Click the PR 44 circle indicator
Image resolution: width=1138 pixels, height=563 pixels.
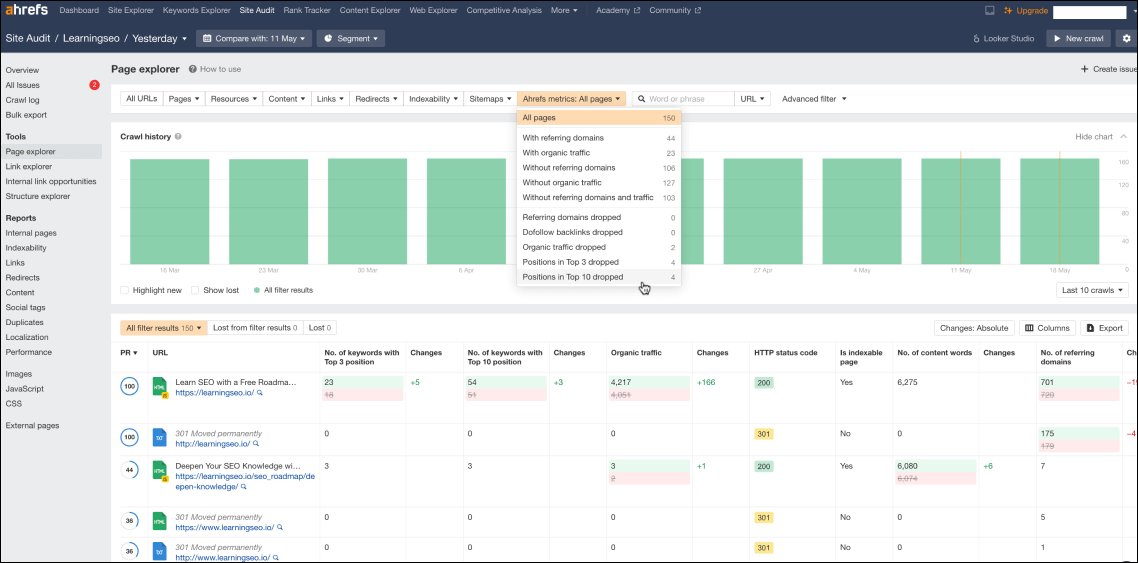(x=130, y=470)
